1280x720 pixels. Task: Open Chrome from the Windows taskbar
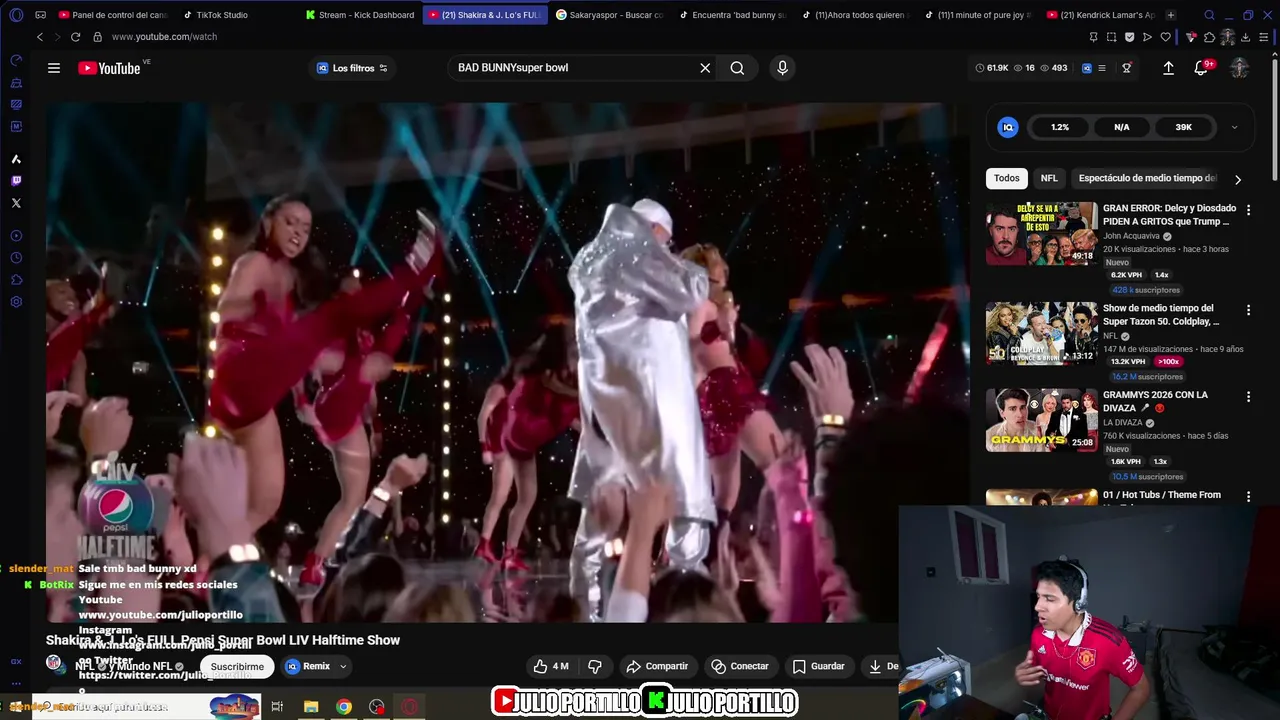[x=344, y=707]
